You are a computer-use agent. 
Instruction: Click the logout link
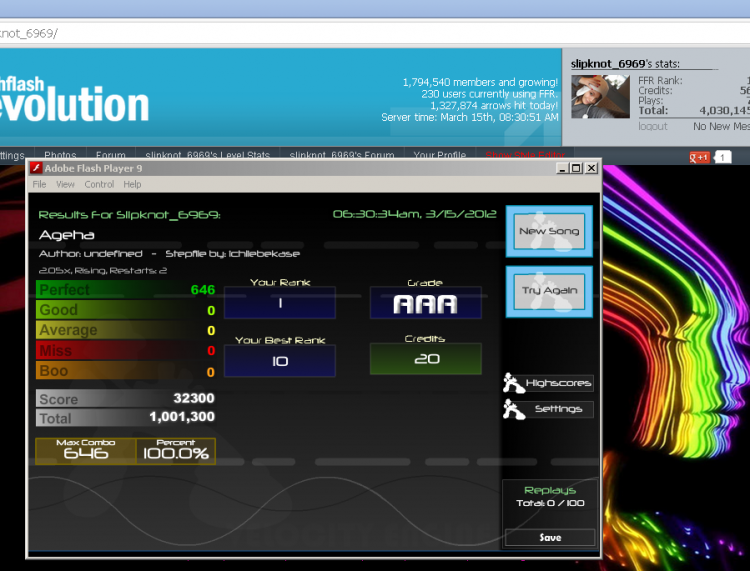[652, 126]
